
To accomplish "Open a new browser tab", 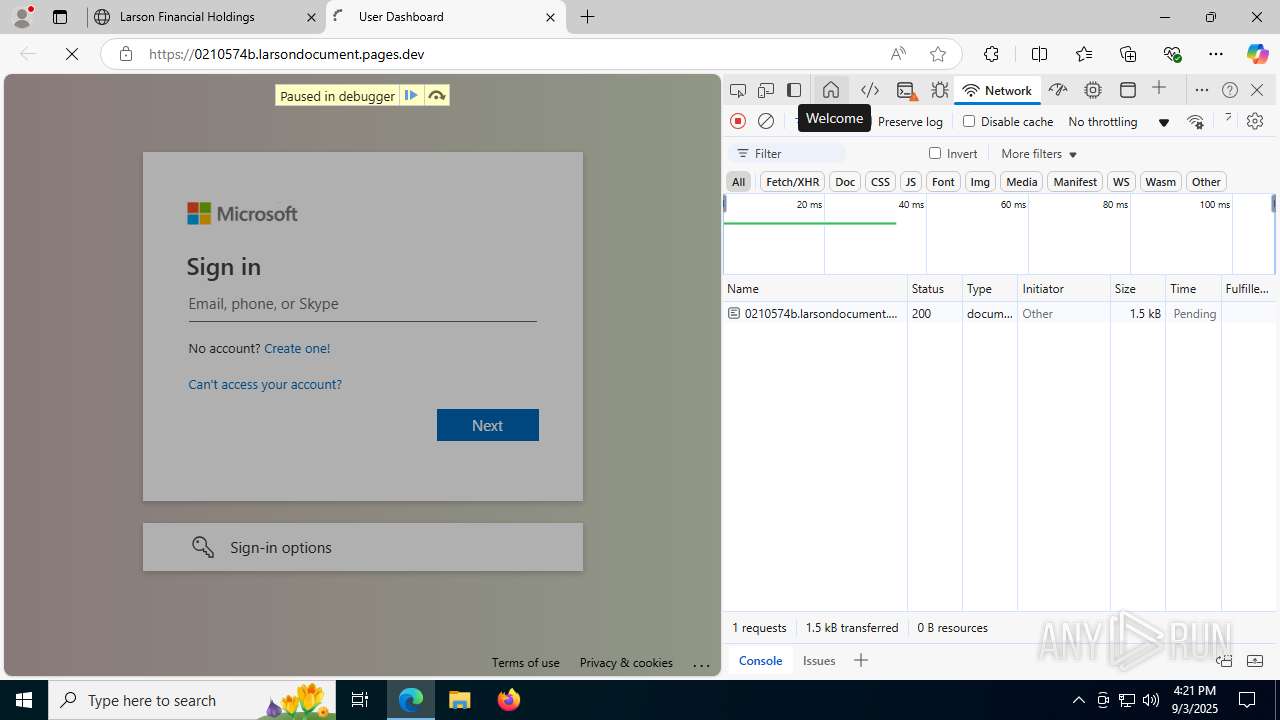I will (588, 17).
